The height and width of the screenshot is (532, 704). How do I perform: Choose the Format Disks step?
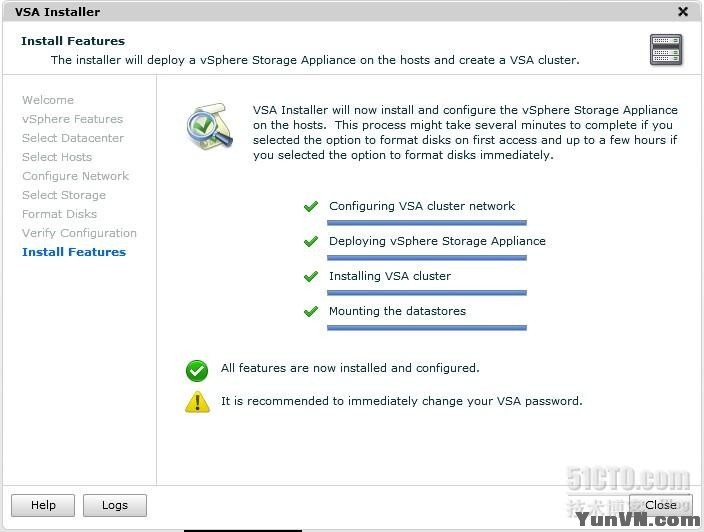[60, 214]
